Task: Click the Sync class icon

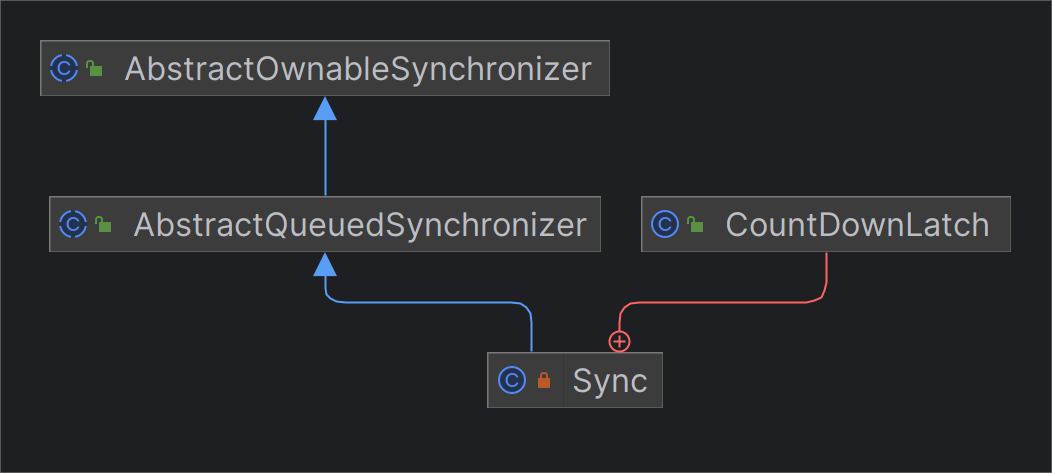Action: (x=512, y=380)
